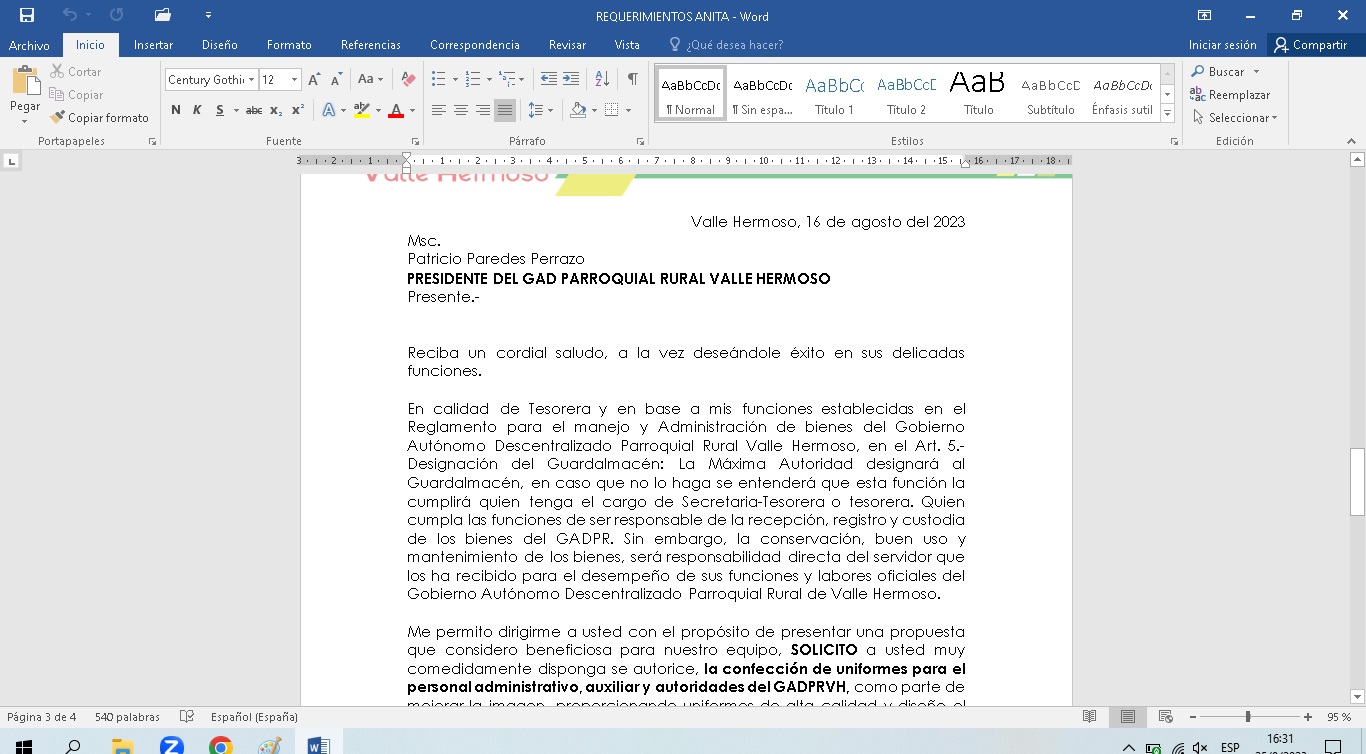Click the Copiar formato paintbrush icon
Viewport: 1366px width, 754px height.
(57, 118)
